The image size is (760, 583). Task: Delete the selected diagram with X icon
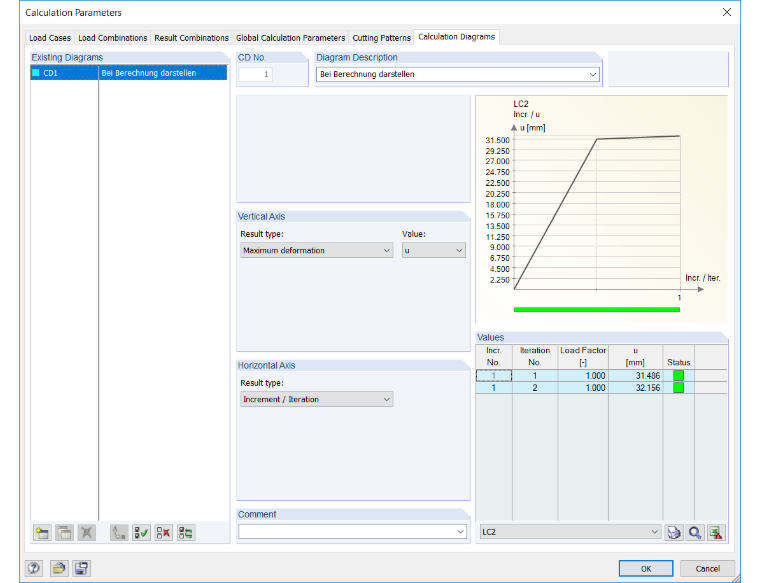click(87, 533)
